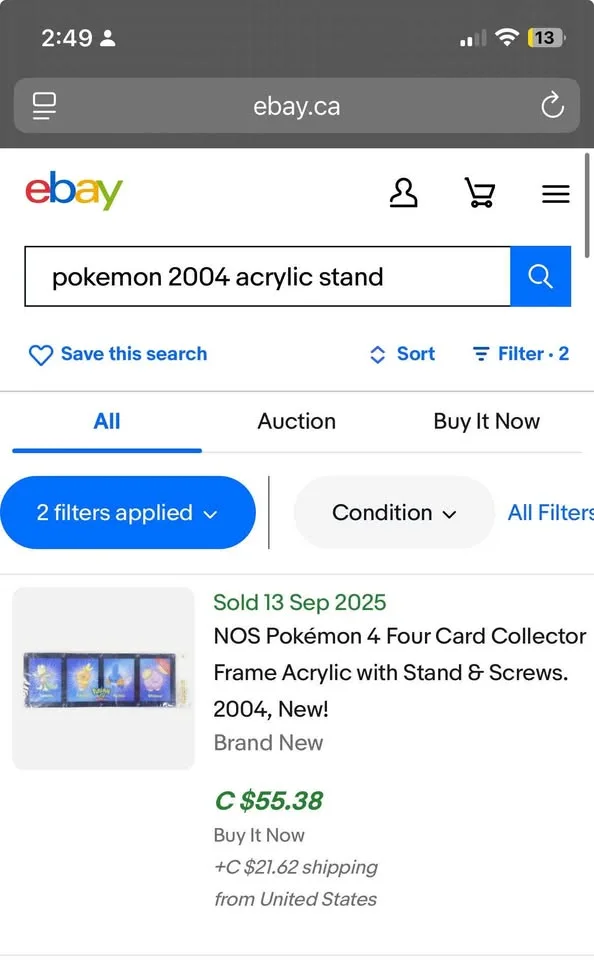Viewport: 594px width, 960px height.
Task: Select the All listings tab
Action: 107,421
